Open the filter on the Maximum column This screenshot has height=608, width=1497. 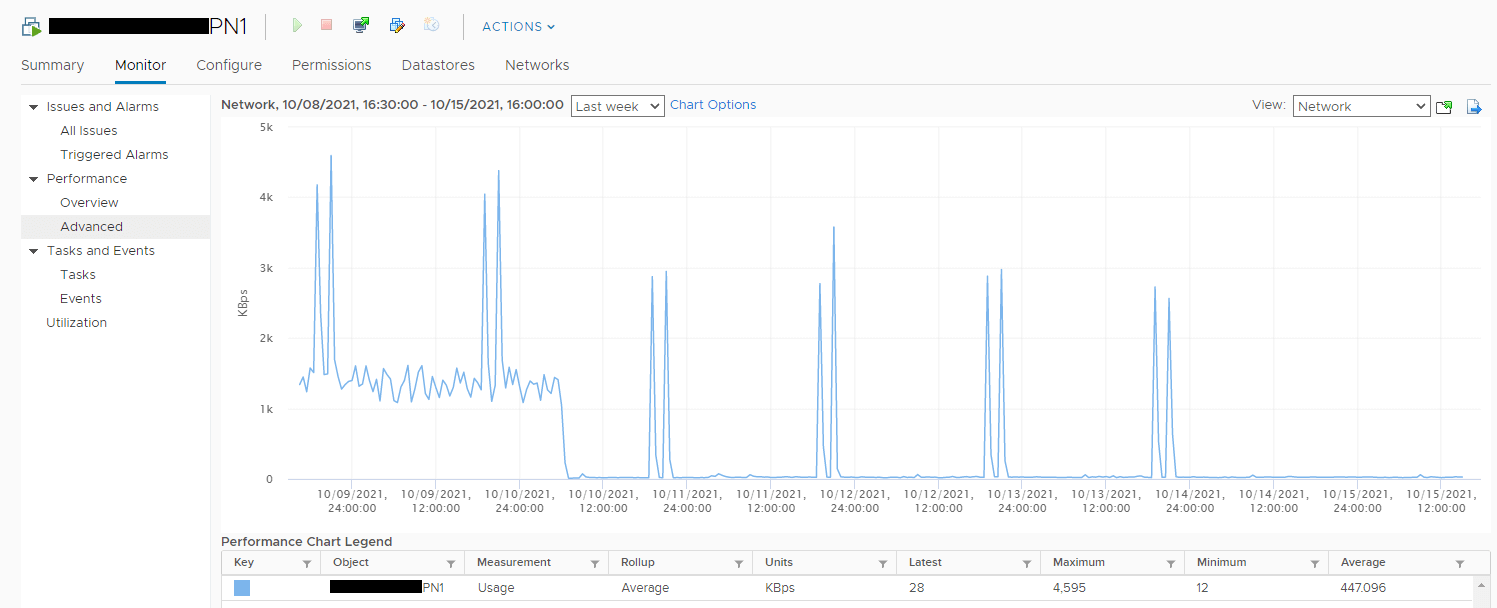click(1170, 564)
